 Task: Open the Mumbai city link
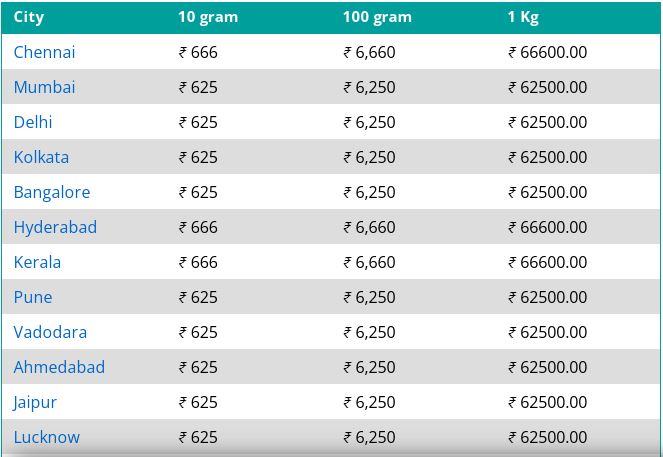coord(44,88)
